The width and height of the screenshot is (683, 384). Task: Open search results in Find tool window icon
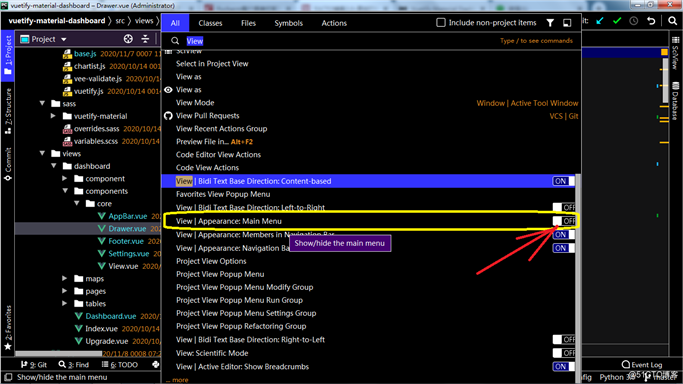point(567,23)
